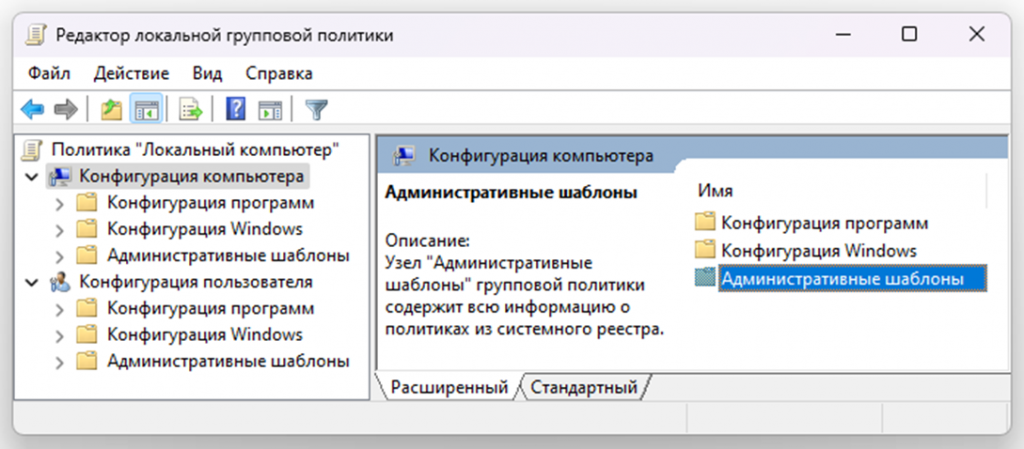Click the Имя column header
1024x449 pixels.
click(715, 190)
